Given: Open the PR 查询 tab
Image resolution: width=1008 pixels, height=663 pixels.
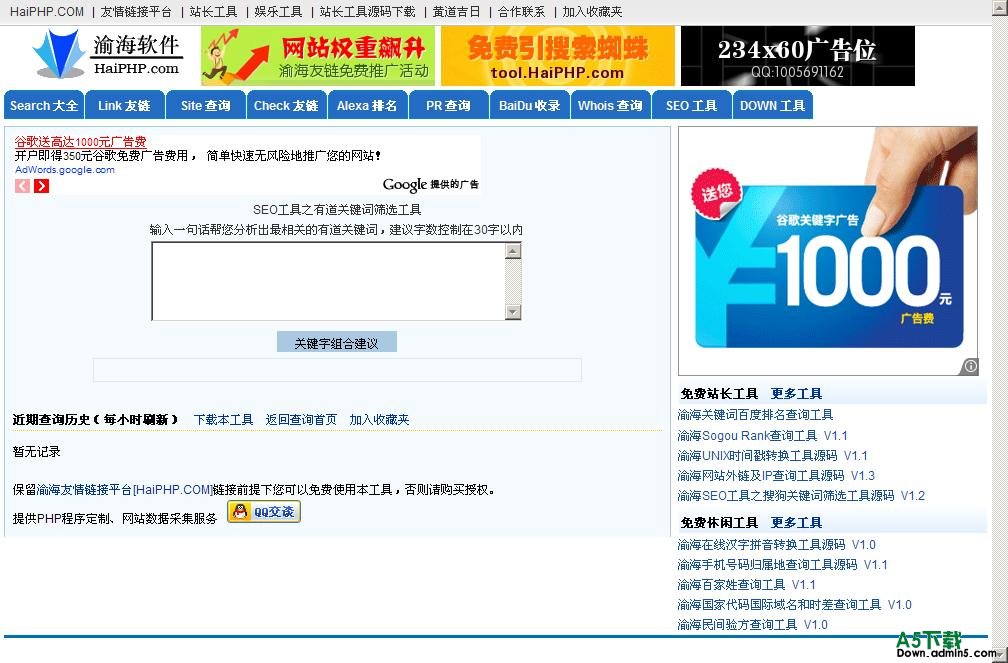Looking at the screenshot, I should pyautogui.click(x=448, y=105).
